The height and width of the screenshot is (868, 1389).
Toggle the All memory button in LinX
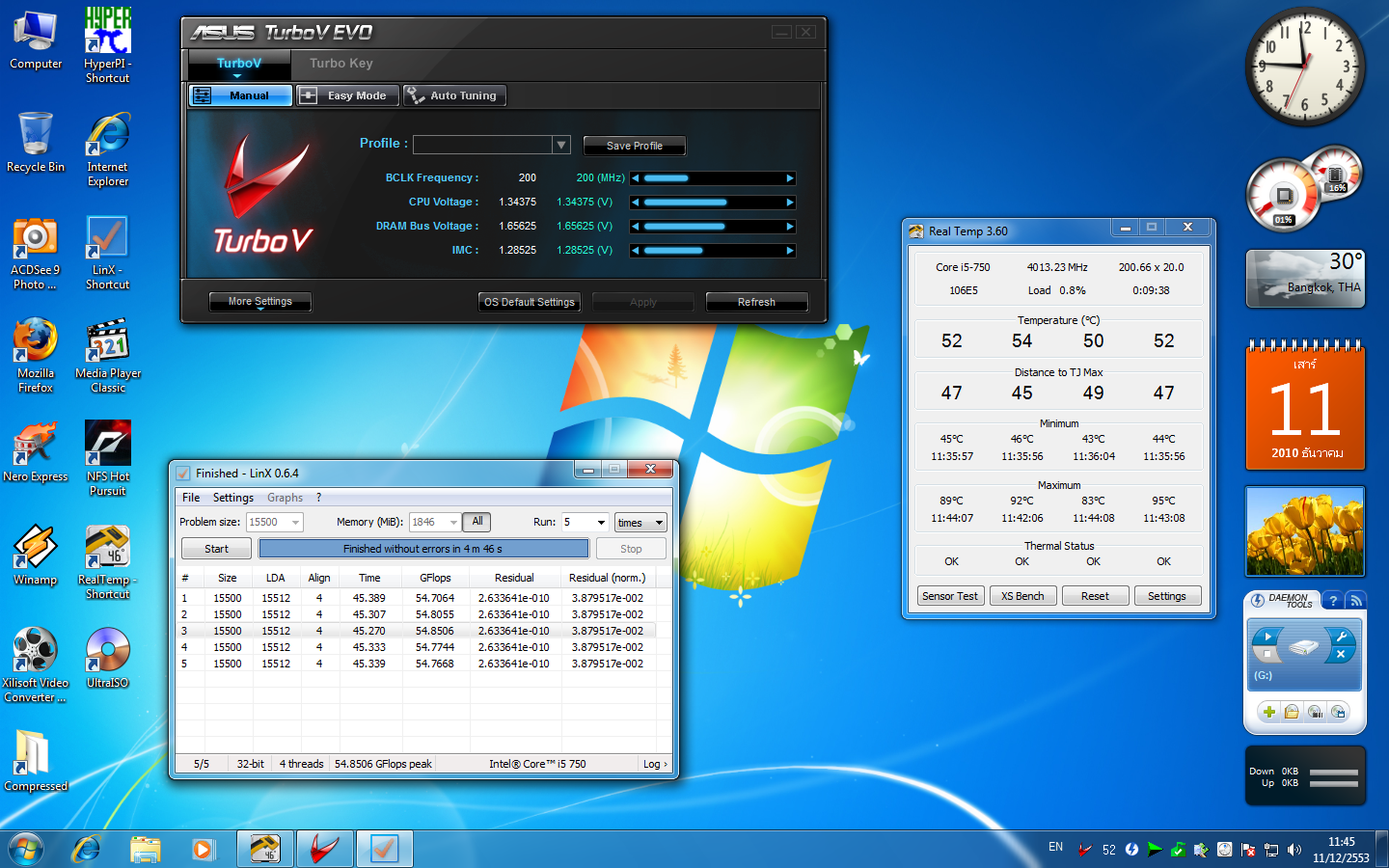(477, 522)
